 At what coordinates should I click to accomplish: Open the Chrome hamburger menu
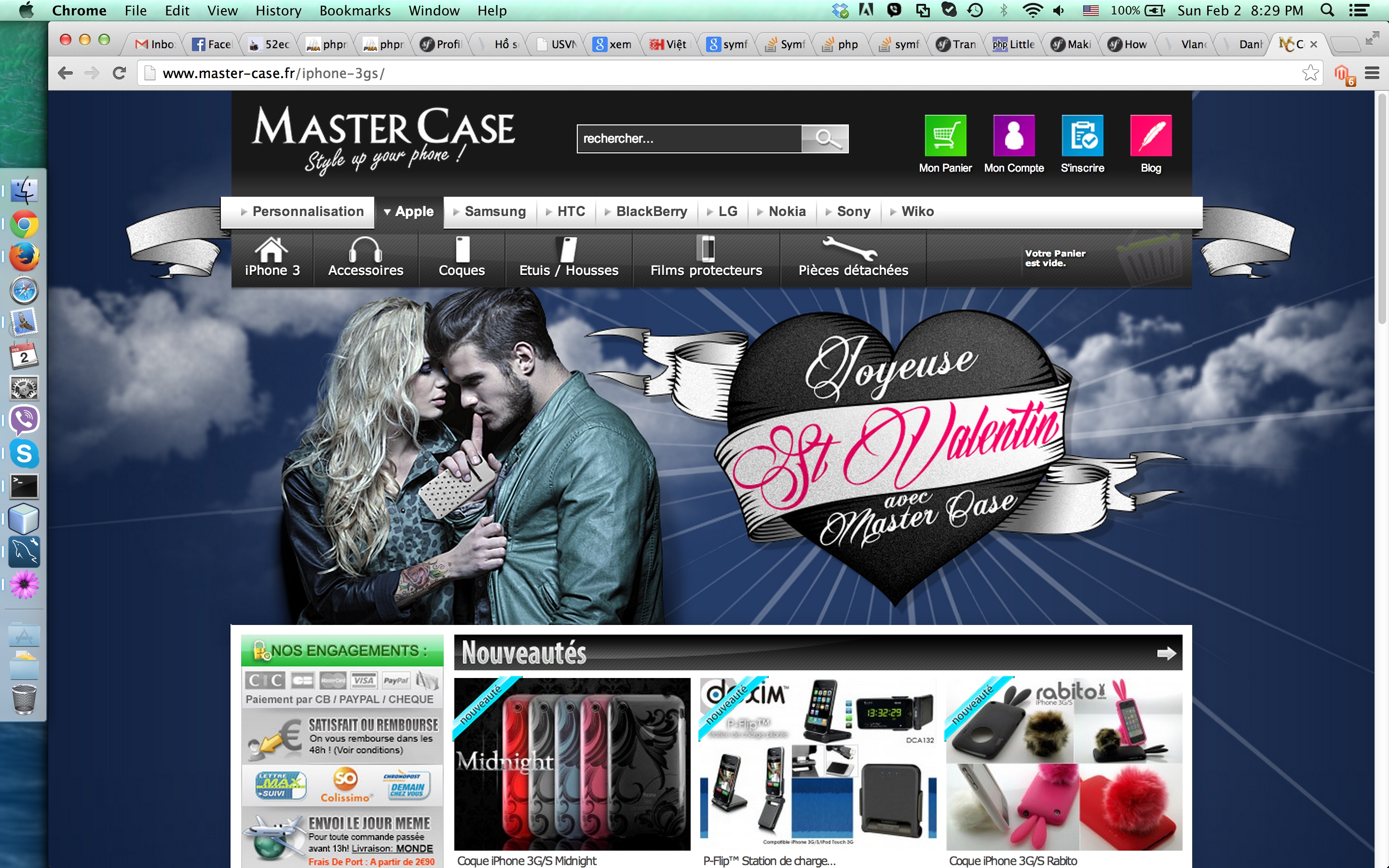click(x=1372, y=73)
